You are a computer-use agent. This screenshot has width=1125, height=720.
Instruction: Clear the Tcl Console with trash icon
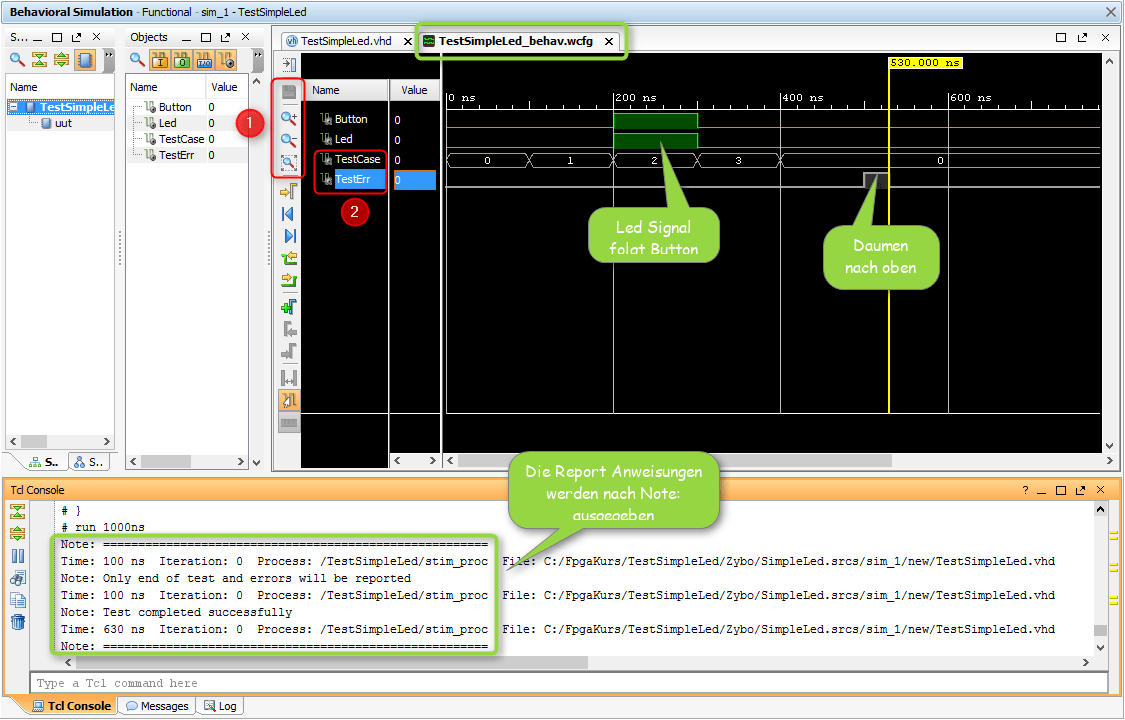[x=18, y=623]
